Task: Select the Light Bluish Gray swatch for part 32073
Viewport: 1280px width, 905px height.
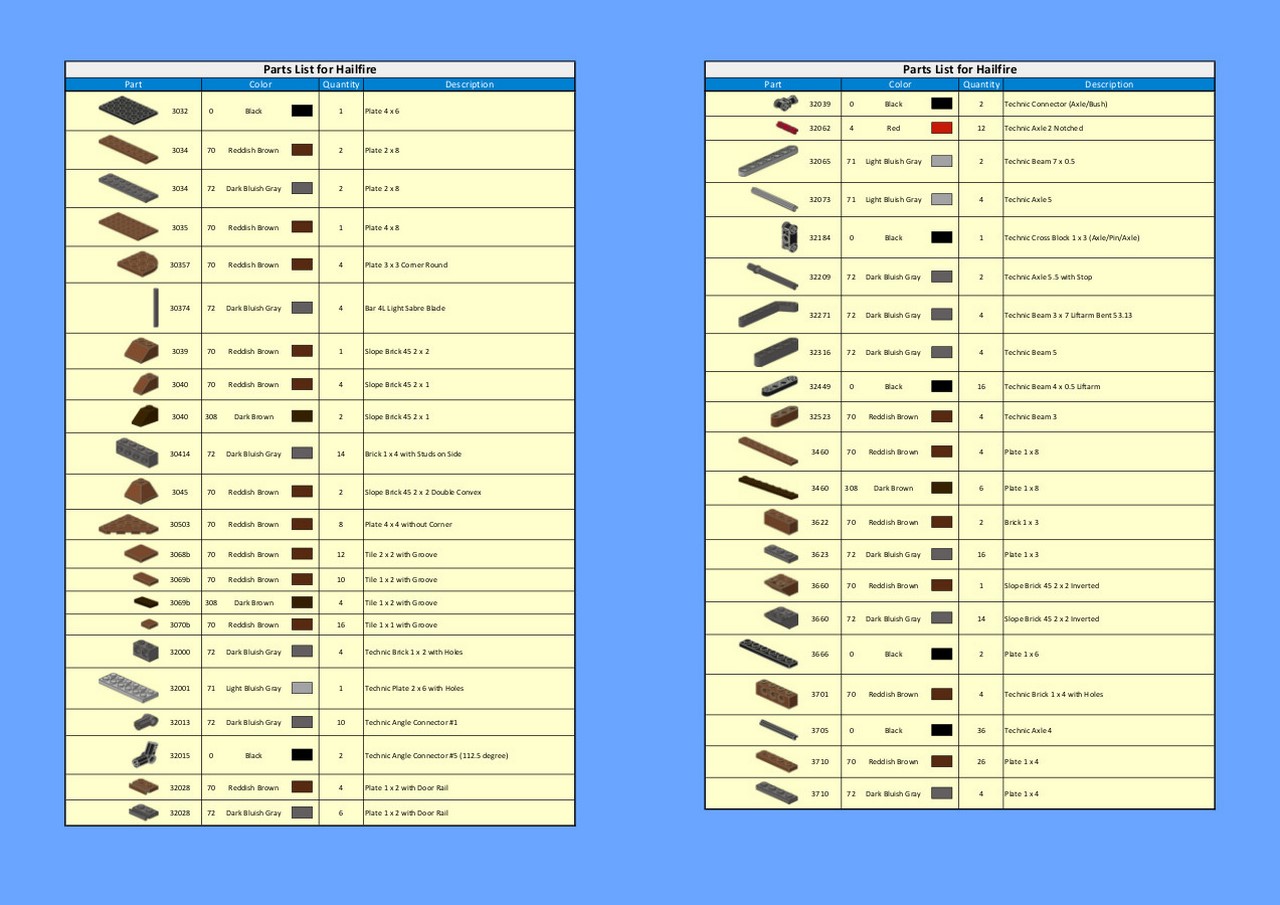Action: (941, 199)
